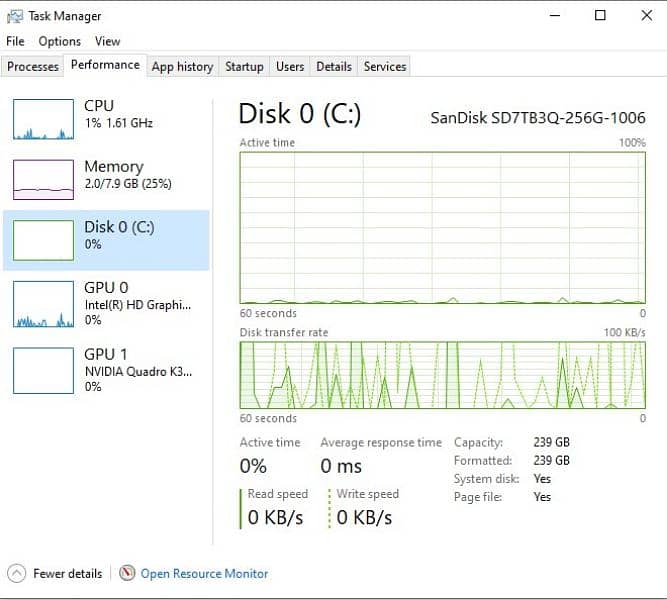Viewport: 667px width, 600px height.
Task: Go to the Startup tab
Action: click(x=244, y=67)
